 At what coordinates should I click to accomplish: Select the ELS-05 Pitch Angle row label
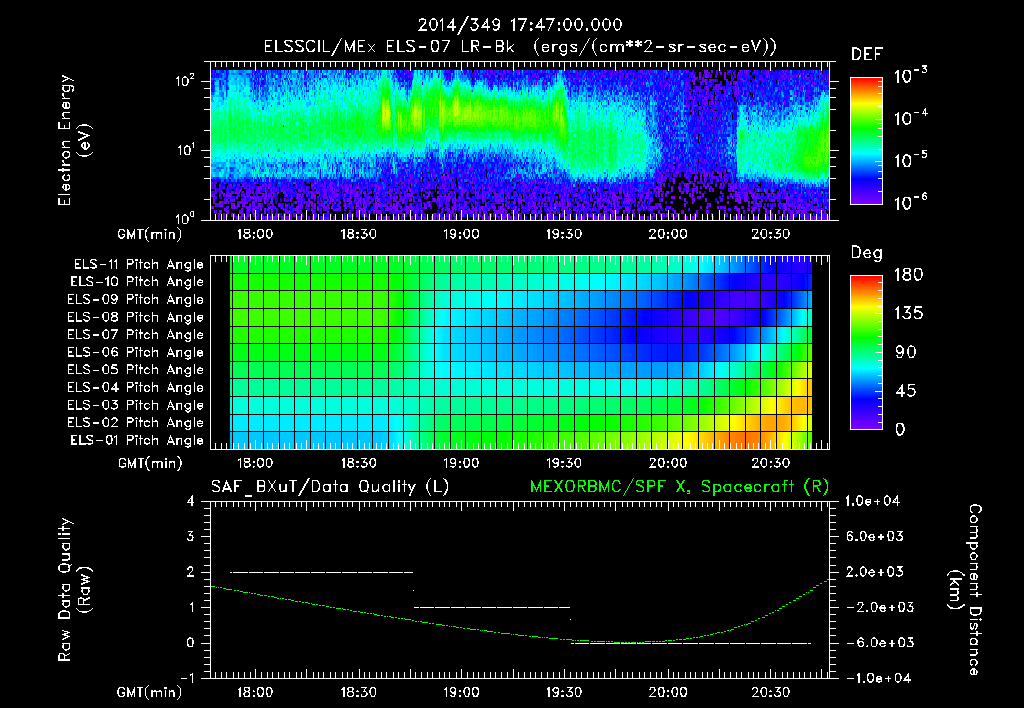point(136,370)
